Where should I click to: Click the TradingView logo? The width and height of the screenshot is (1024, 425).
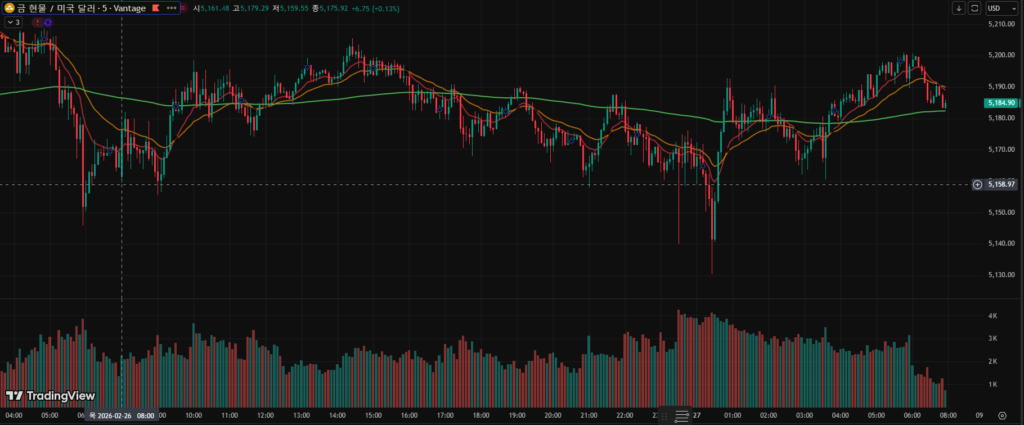pos(44,395)
